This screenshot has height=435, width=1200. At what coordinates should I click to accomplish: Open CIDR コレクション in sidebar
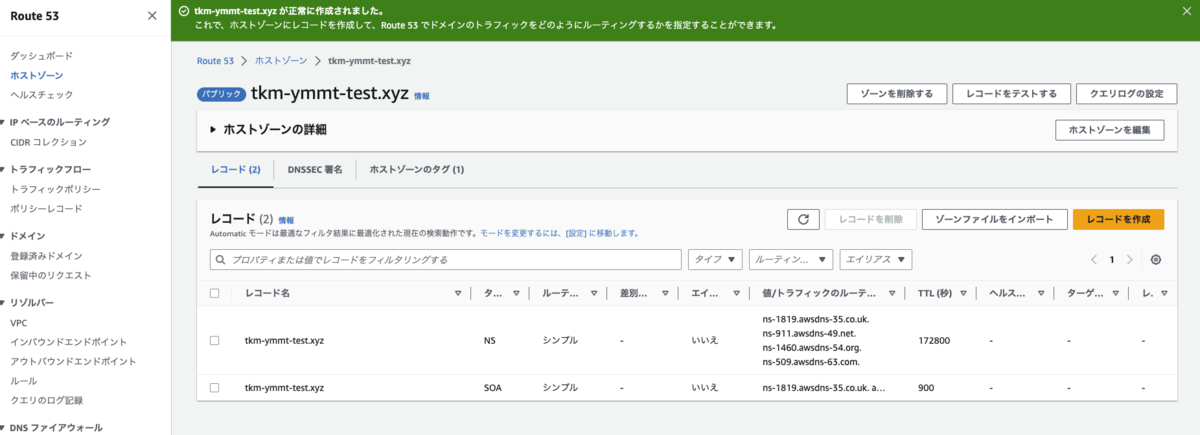[48, 142]
